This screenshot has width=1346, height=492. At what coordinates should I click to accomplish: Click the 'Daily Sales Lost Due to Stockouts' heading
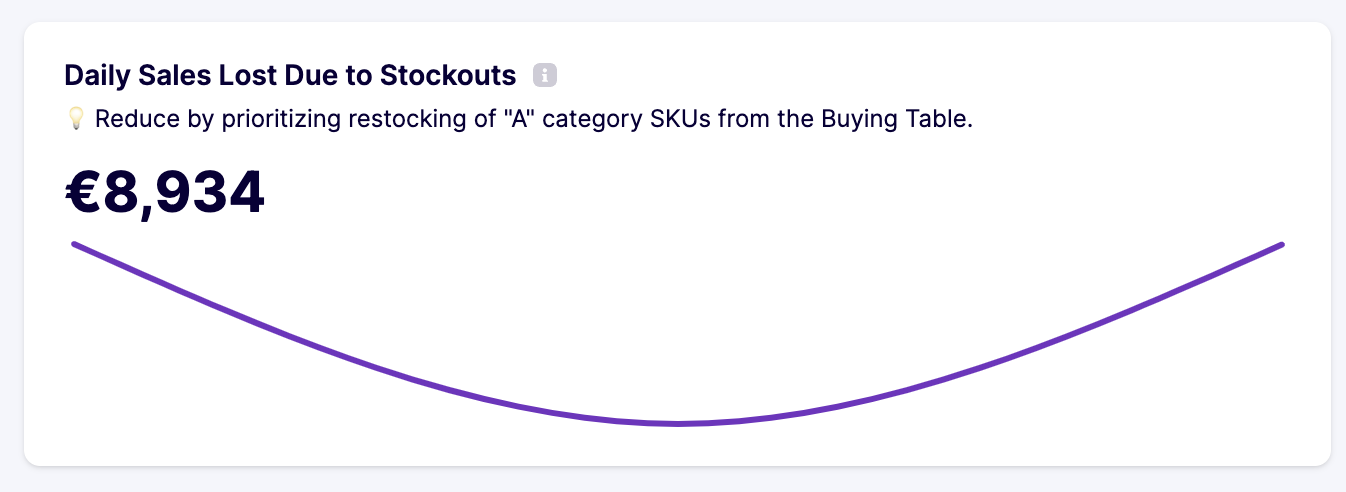point(290,75)
